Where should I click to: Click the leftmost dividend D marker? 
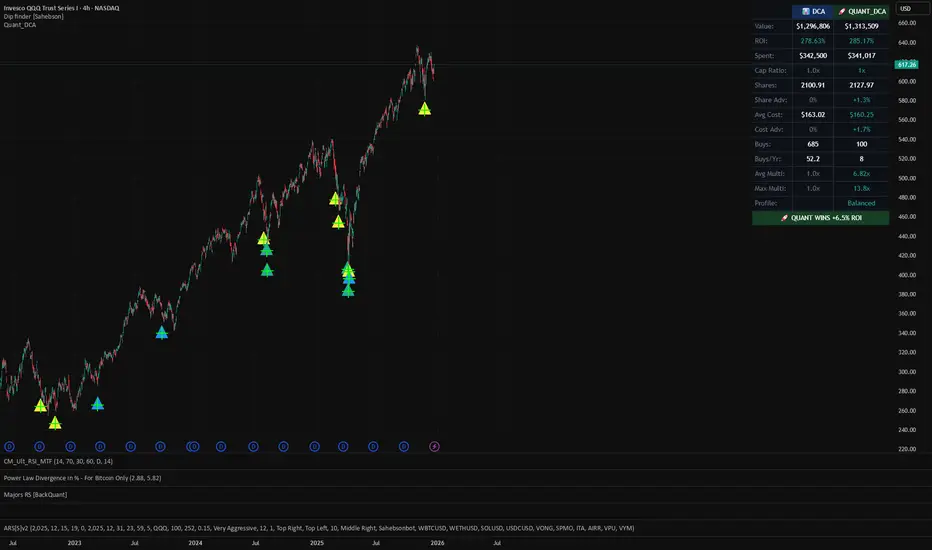point(9,447)
